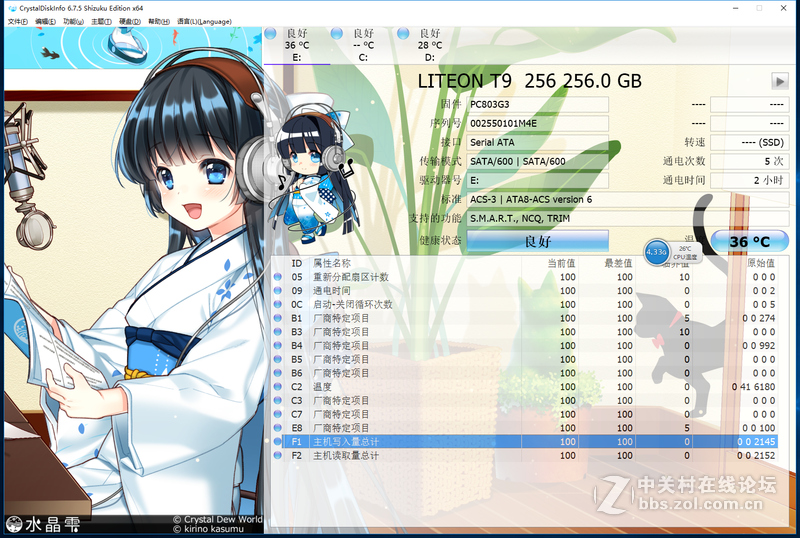Click the serial number field 002550101M4E
Screen dimensions: 800x538
pyautogui.click(x=538, y=123)
